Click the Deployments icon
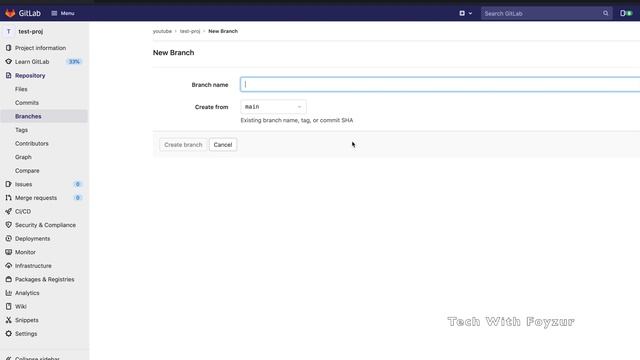The image size is (640, 360). click(x=9, y=238)
